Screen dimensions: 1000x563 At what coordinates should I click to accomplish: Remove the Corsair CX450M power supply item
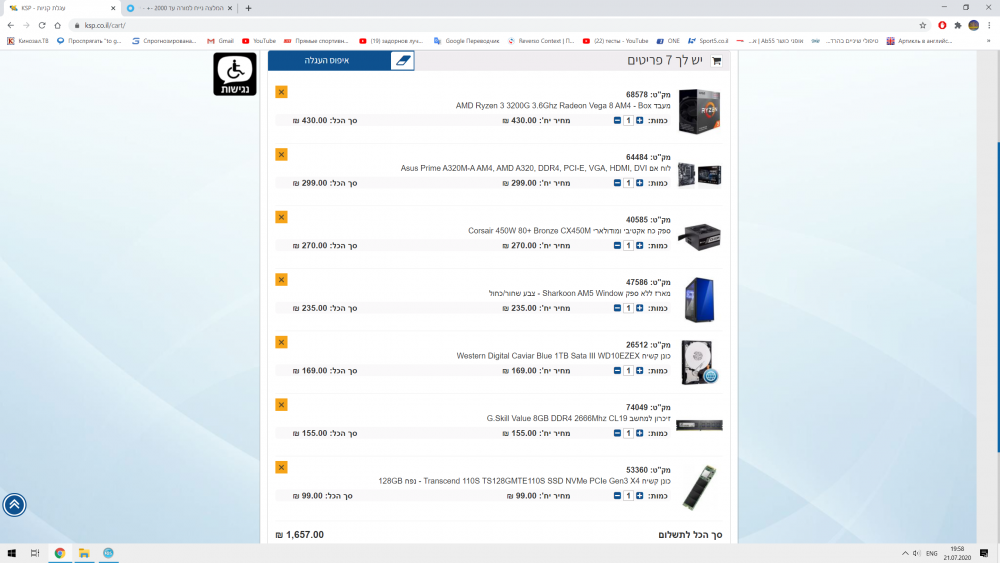pos(281,217)
